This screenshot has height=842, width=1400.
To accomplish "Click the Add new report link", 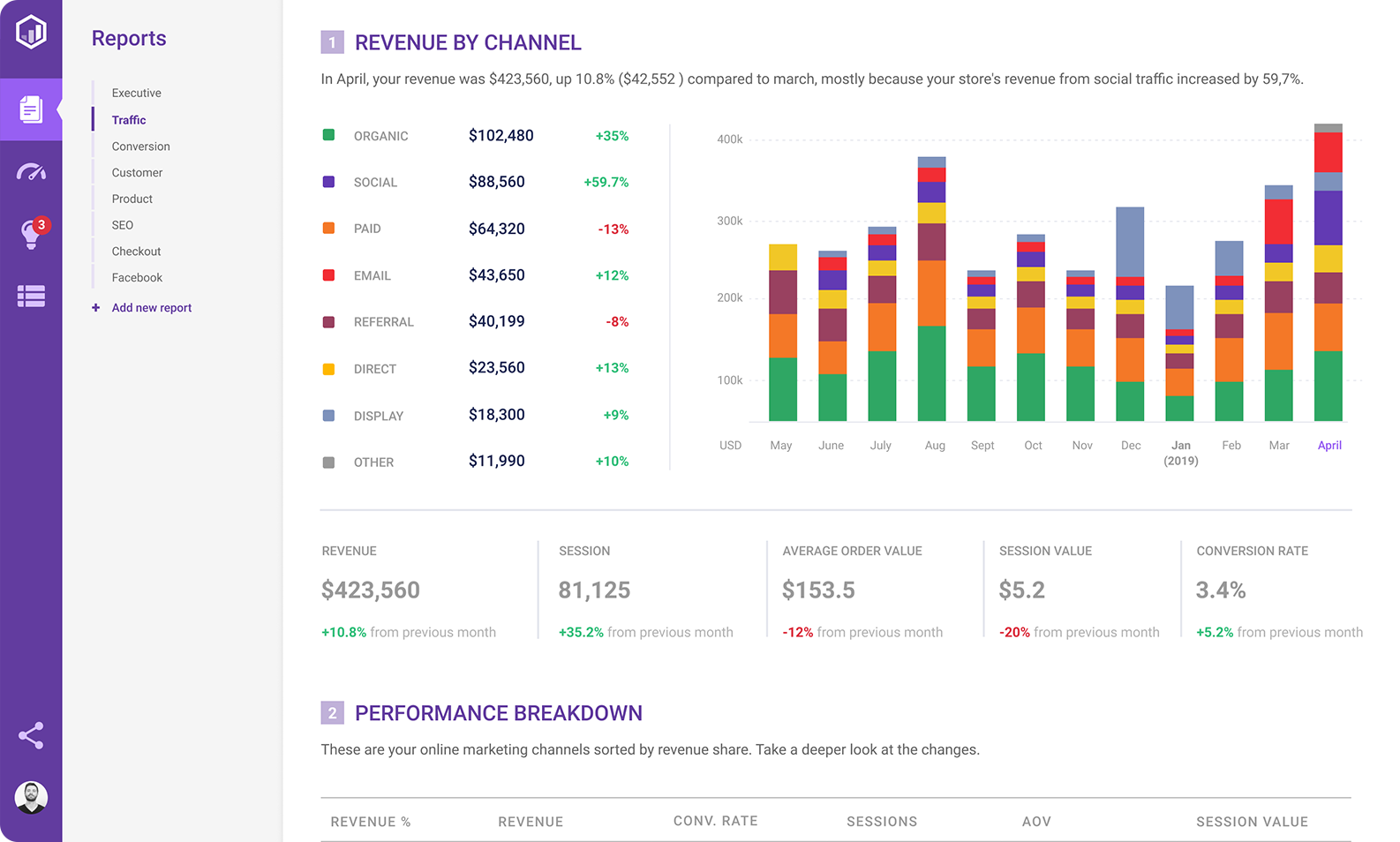I will [x=151, y=308].
